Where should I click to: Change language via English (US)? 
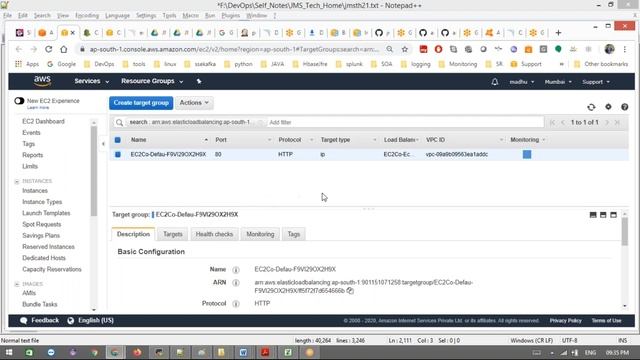(91, 320)
